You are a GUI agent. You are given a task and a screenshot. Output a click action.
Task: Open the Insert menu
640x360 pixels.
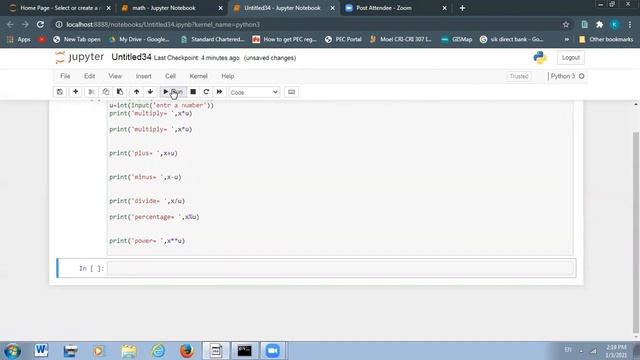[x=144, y=76]
